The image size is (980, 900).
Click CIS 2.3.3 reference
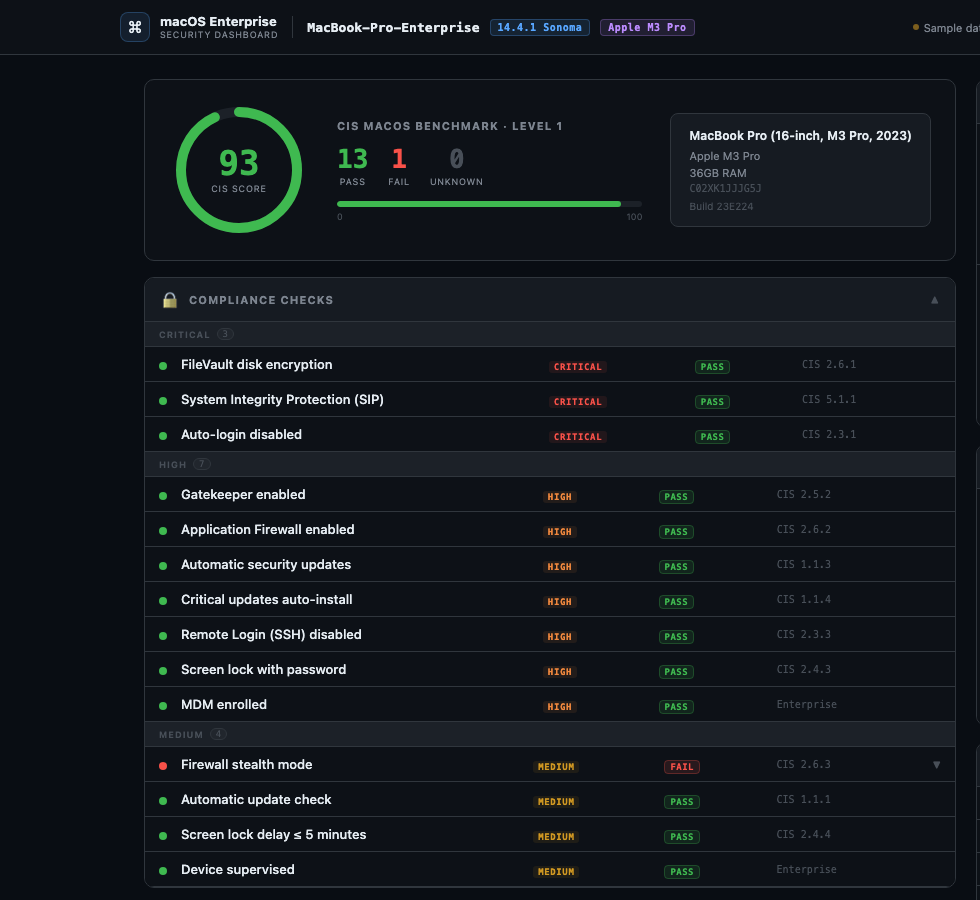[804, 634]
